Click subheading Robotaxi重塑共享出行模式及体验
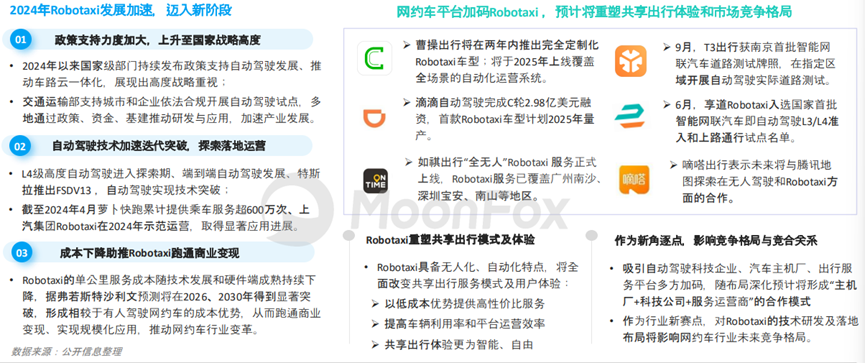 point(450,241)
